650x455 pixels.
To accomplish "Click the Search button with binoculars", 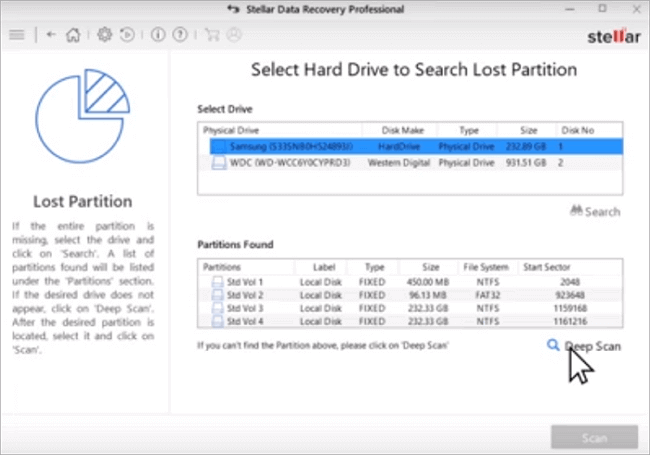I will coord(595,211).
